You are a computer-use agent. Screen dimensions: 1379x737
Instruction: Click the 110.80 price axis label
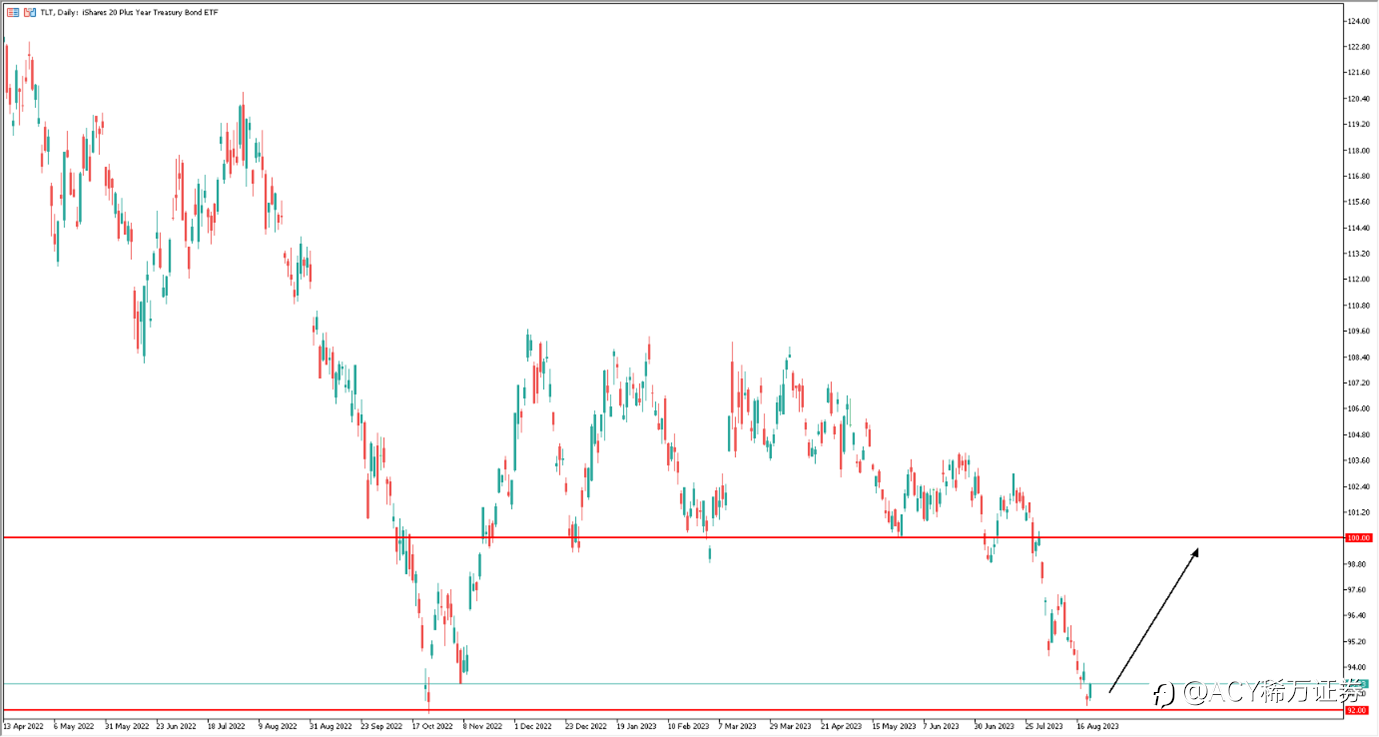(x=1359, y=306)
